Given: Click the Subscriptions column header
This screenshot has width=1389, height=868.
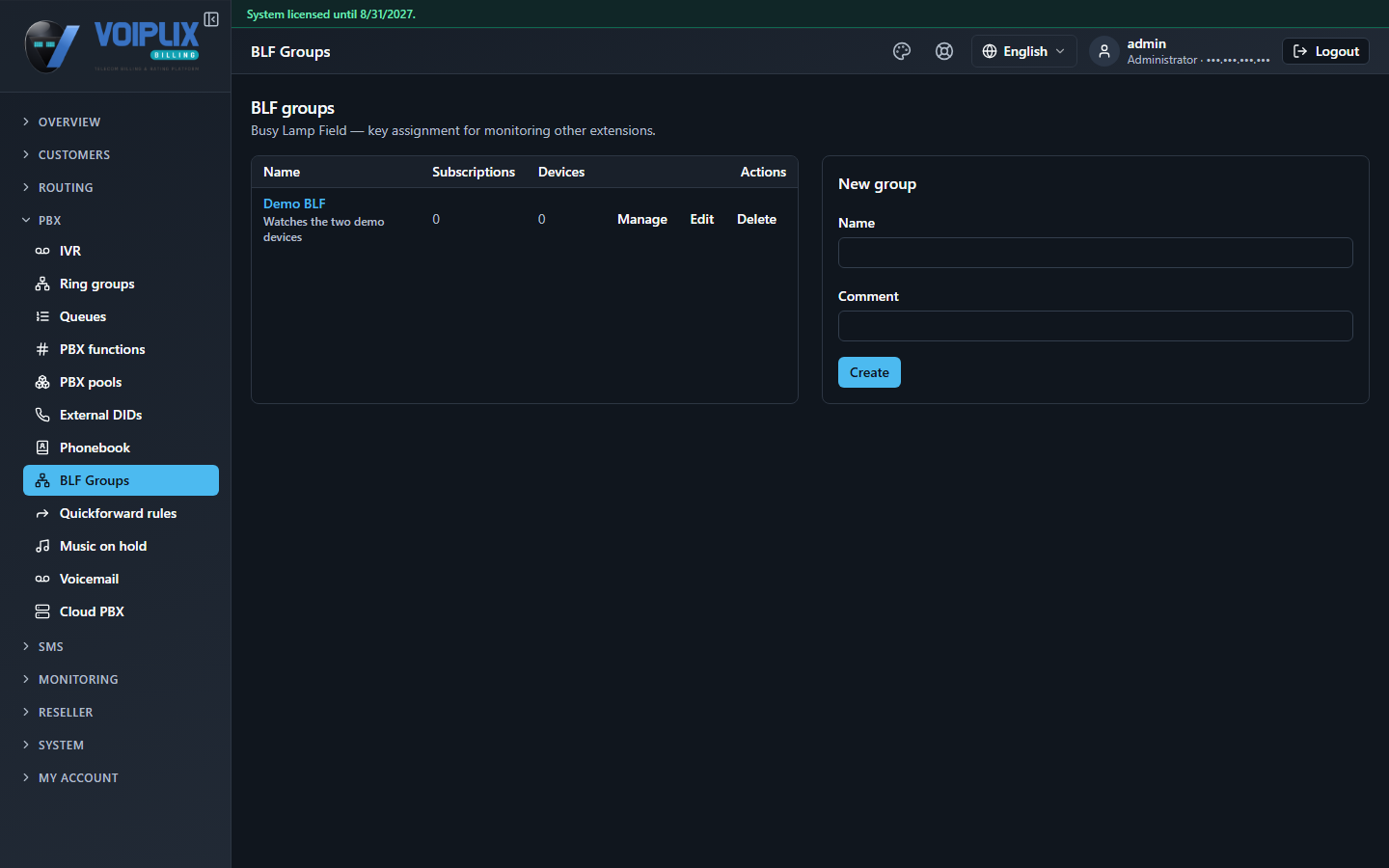Looking at the screenshot, I should [474, 172].
